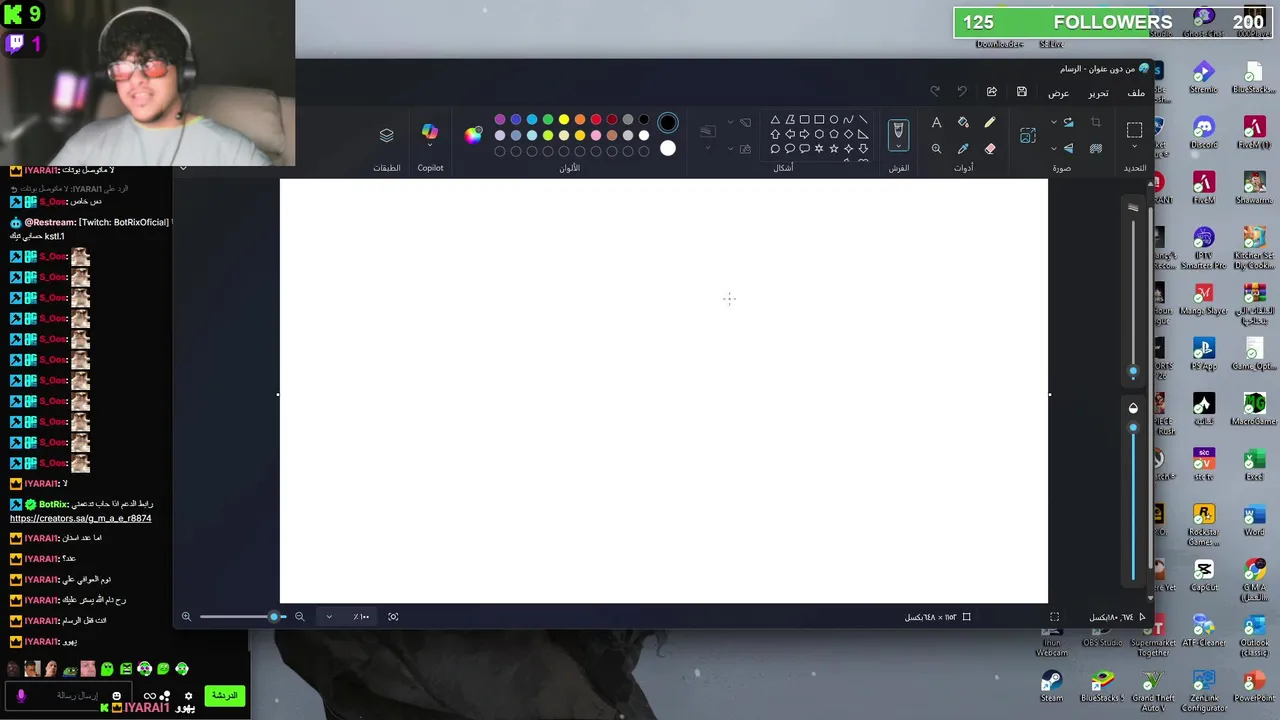Open the ملف menu

click(1136, 93)
